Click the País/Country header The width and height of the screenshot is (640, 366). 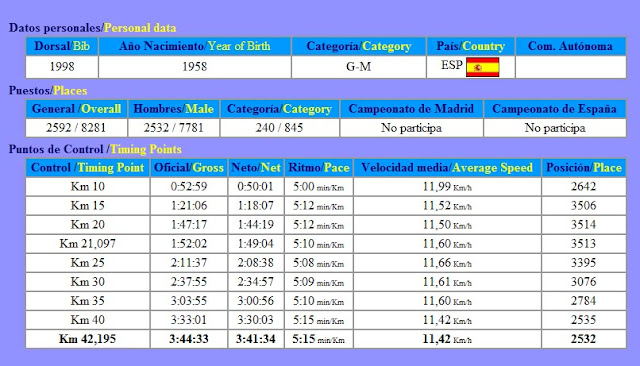coord(471,46)
